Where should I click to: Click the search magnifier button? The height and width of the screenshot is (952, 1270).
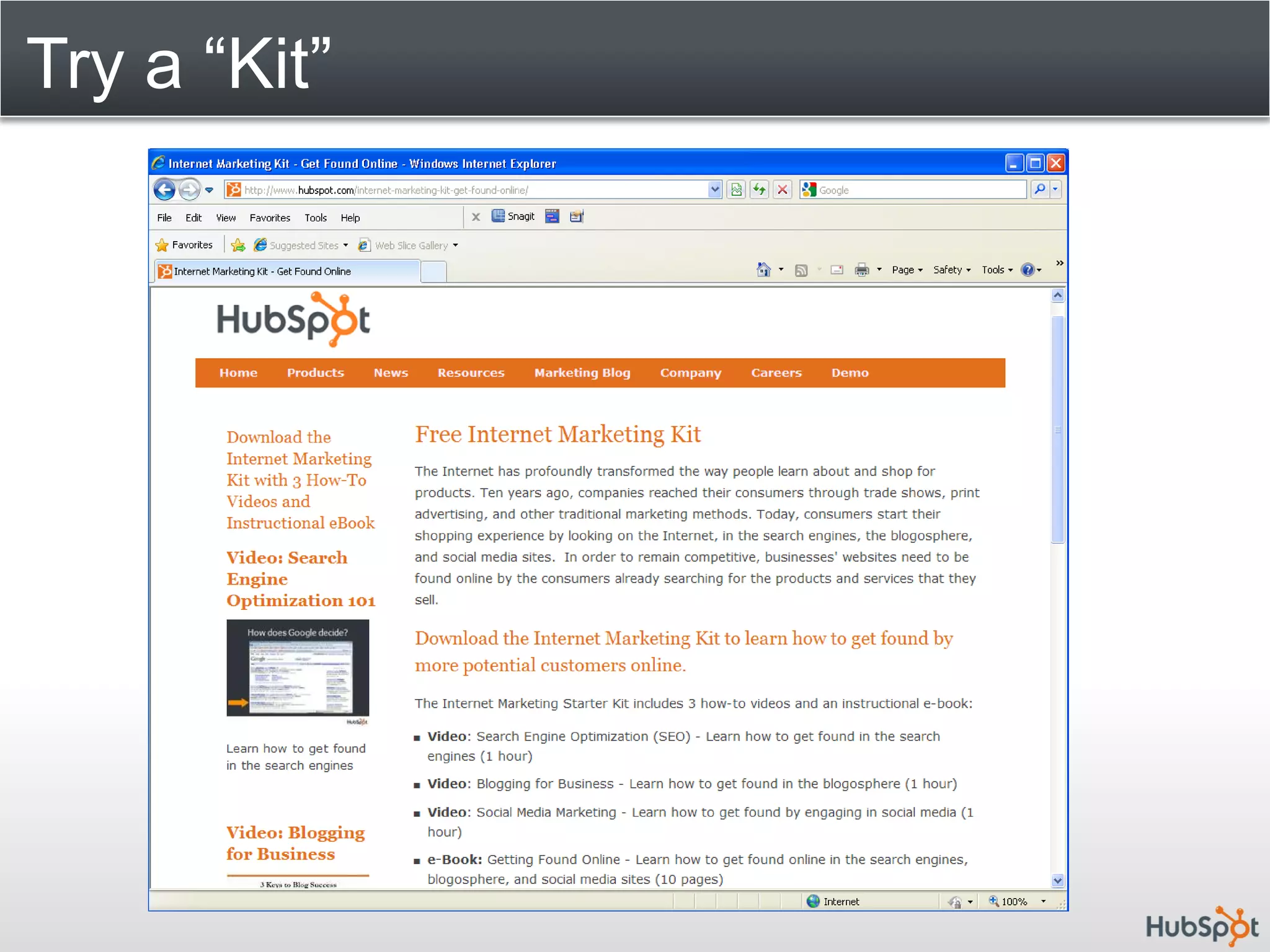1039,189
